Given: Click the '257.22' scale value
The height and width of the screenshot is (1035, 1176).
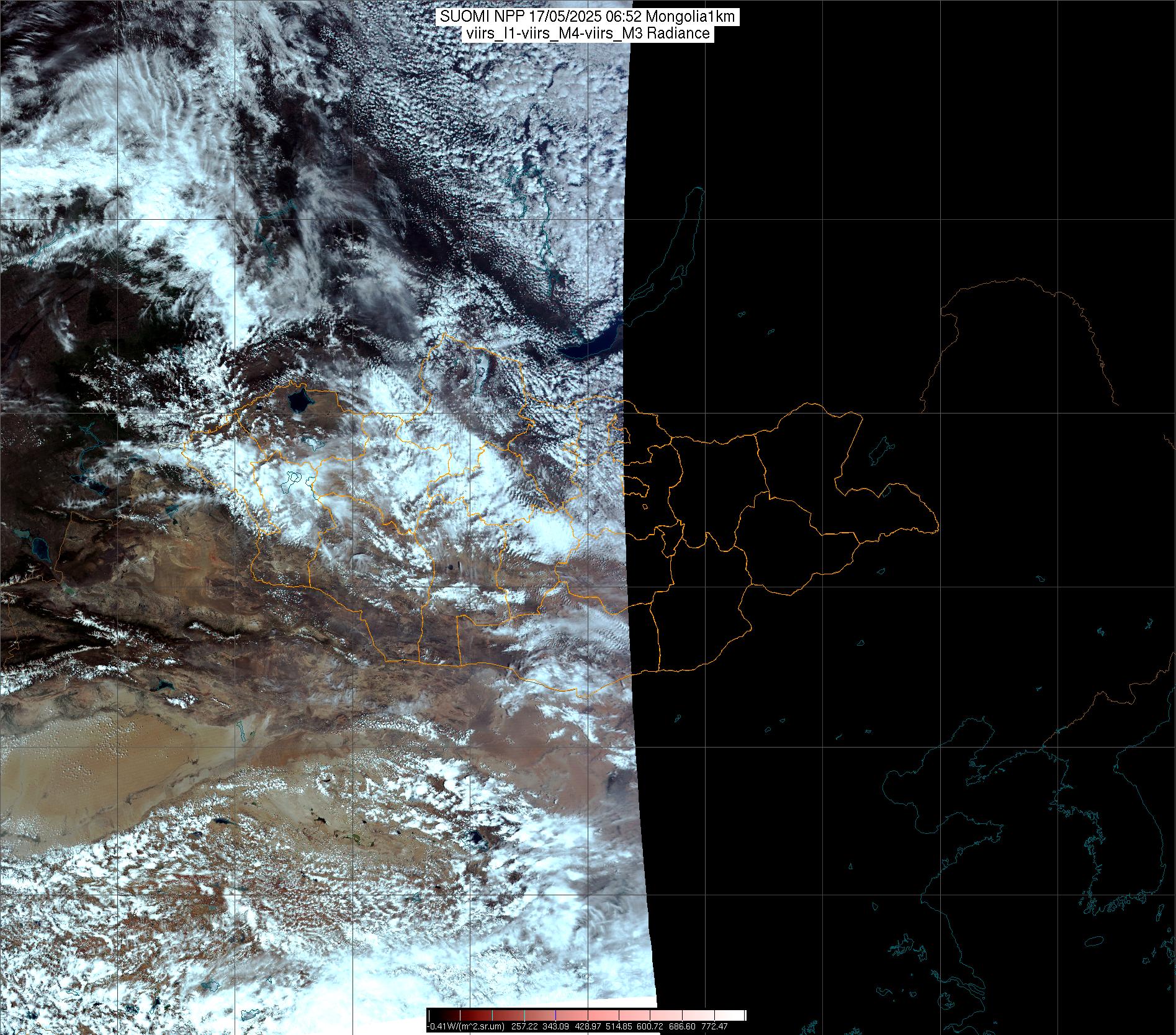Looking at the screenshot, I should tap(524, 1027).
